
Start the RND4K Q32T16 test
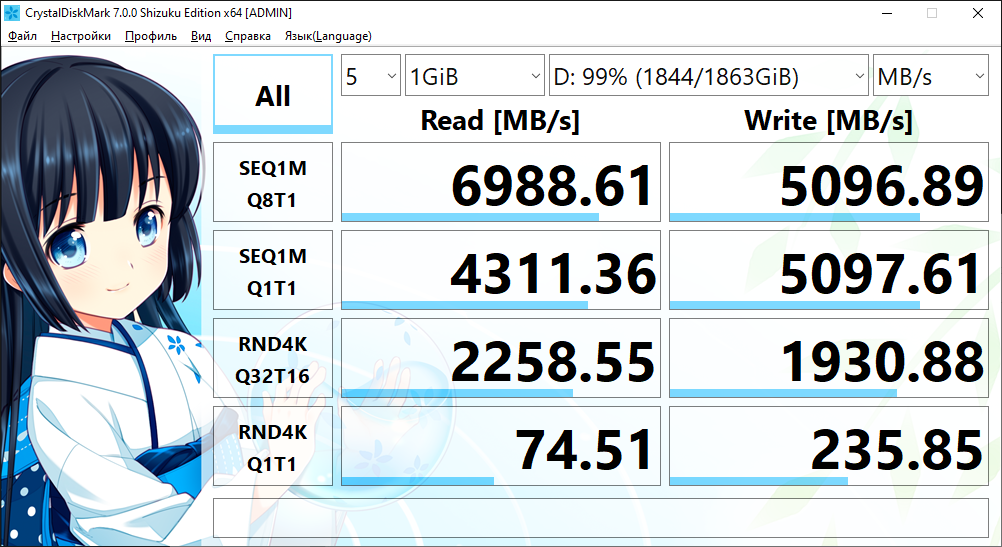coord(273,358)
